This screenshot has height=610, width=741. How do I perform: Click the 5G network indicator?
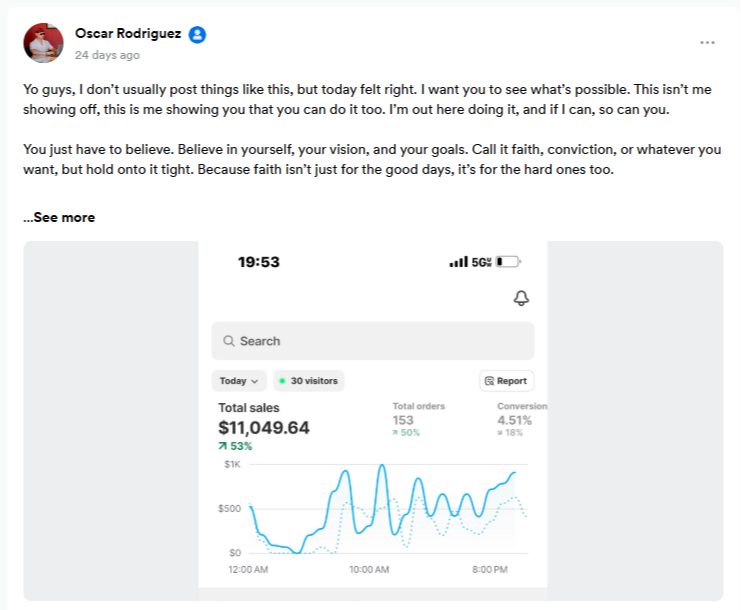point(480,262)
